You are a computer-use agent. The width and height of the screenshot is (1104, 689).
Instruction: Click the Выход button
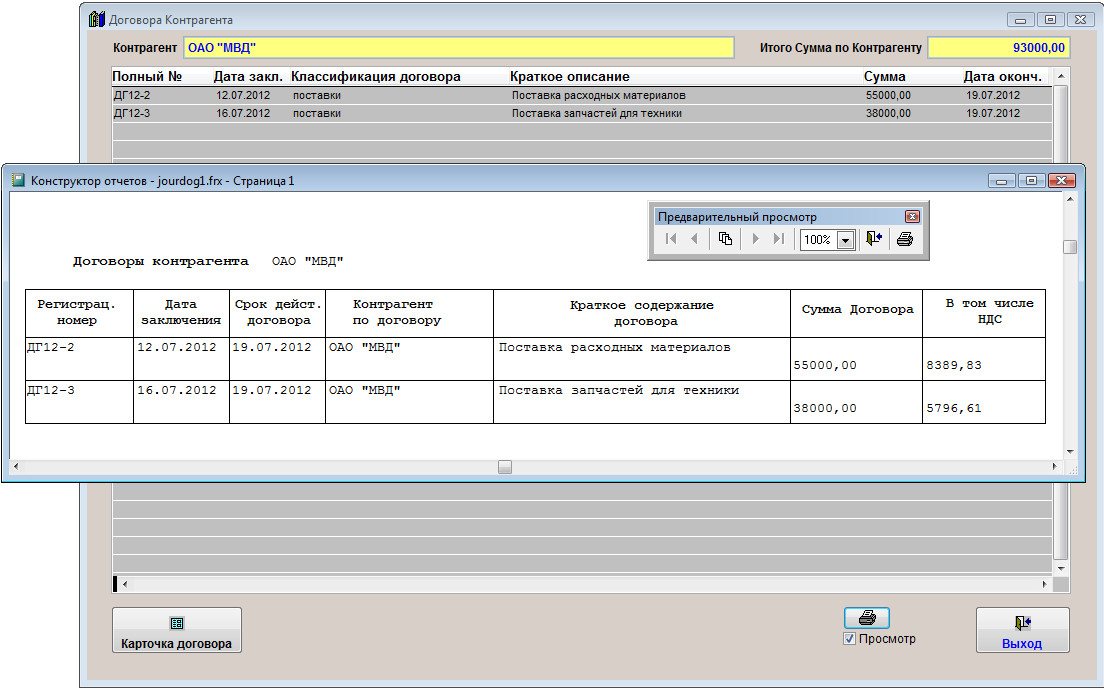1022,631
